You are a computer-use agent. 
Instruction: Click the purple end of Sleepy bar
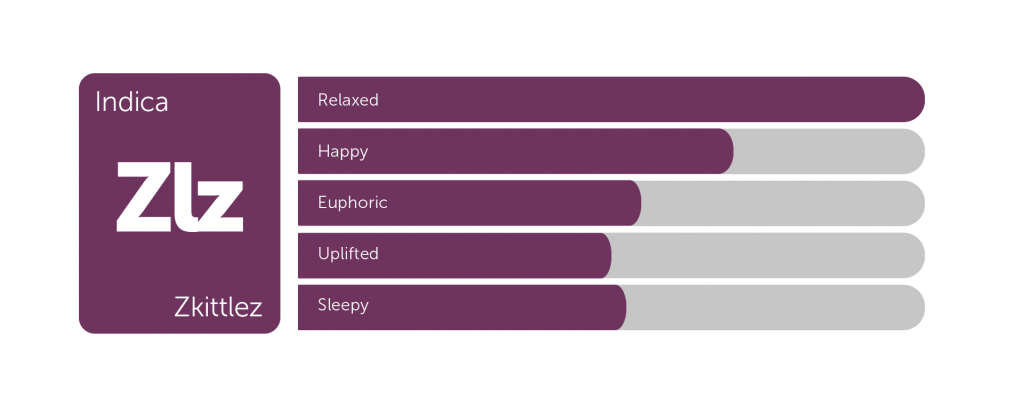pos(615,307)
